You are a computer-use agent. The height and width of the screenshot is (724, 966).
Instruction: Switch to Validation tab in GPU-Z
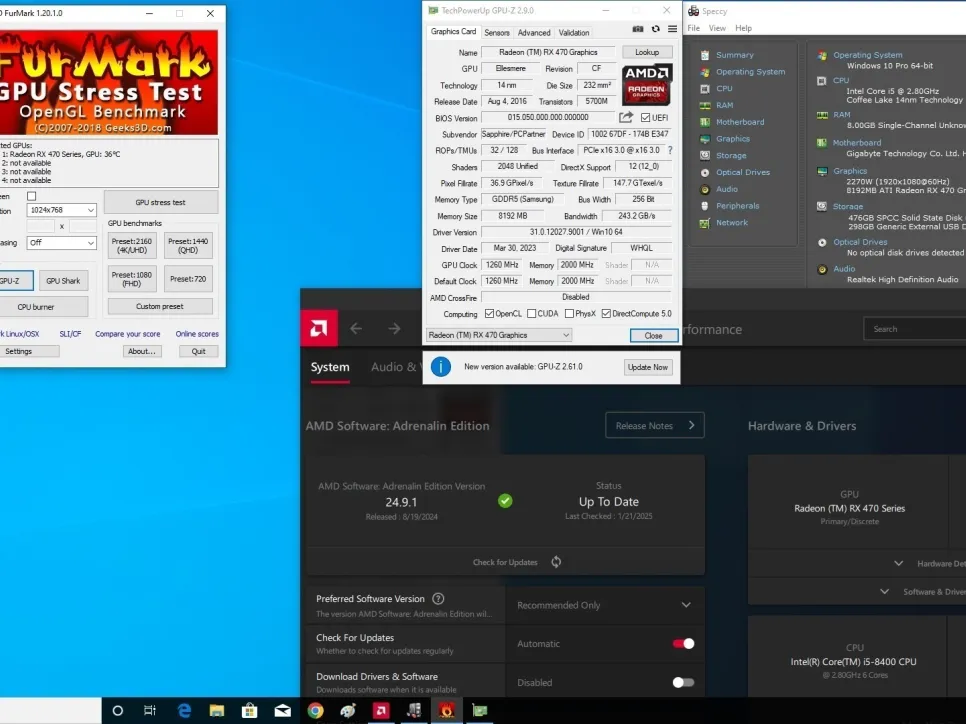(x=574, y=33)
